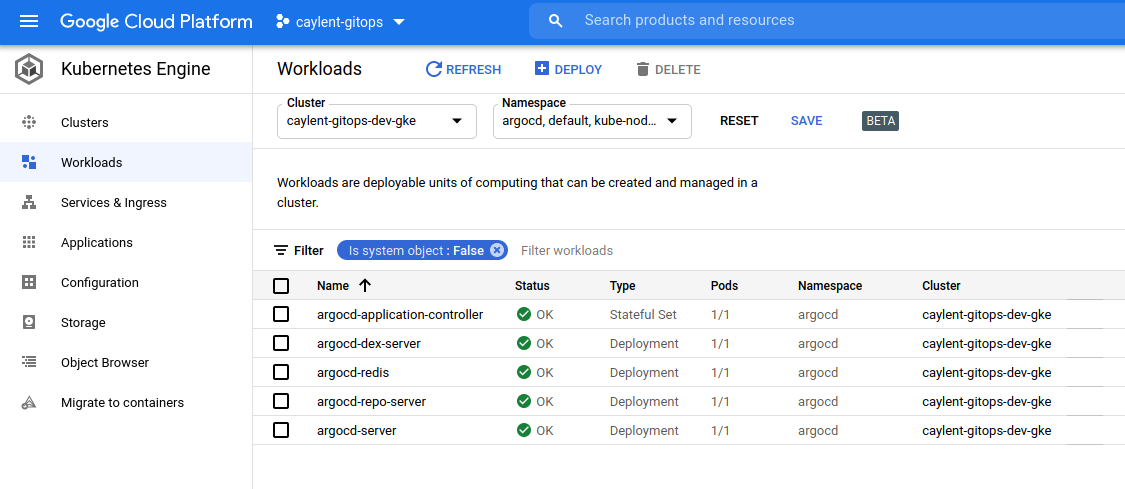This screenshot has height=489, width=1125.
Task: Open the Object Browser menu item
Action: coord(105,363)
